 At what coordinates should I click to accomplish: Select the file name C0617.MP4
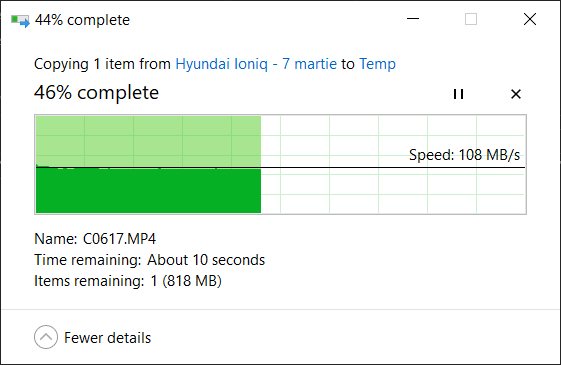pyautogui.click(x=119, y=239)
